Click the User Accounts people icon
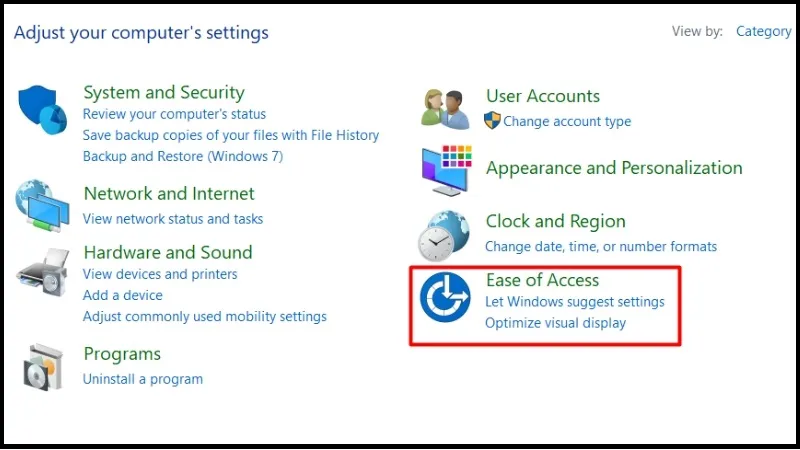The width and height of the screenshot is (800, 450). click(x=446, y=108)
